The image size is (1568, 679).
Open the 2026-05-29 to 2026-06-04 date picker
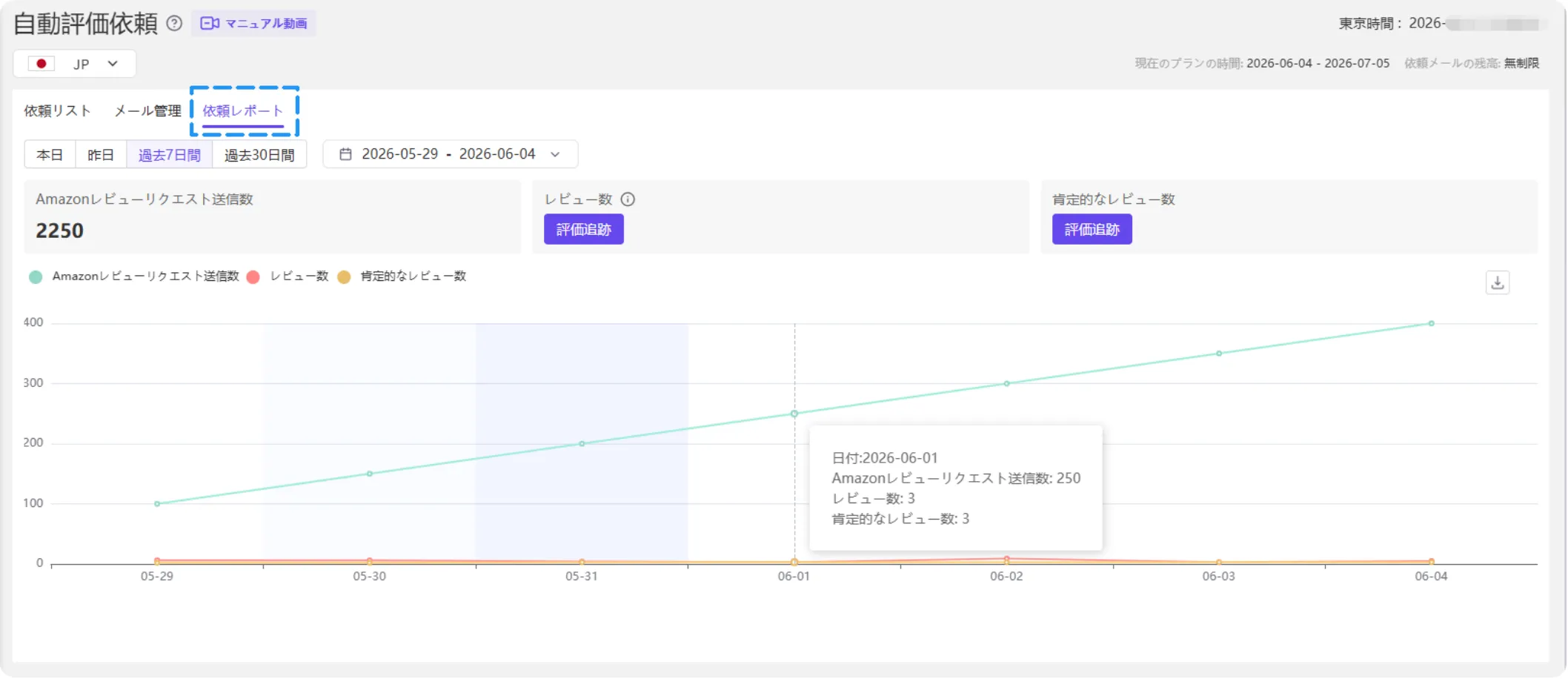coord(450,154)
